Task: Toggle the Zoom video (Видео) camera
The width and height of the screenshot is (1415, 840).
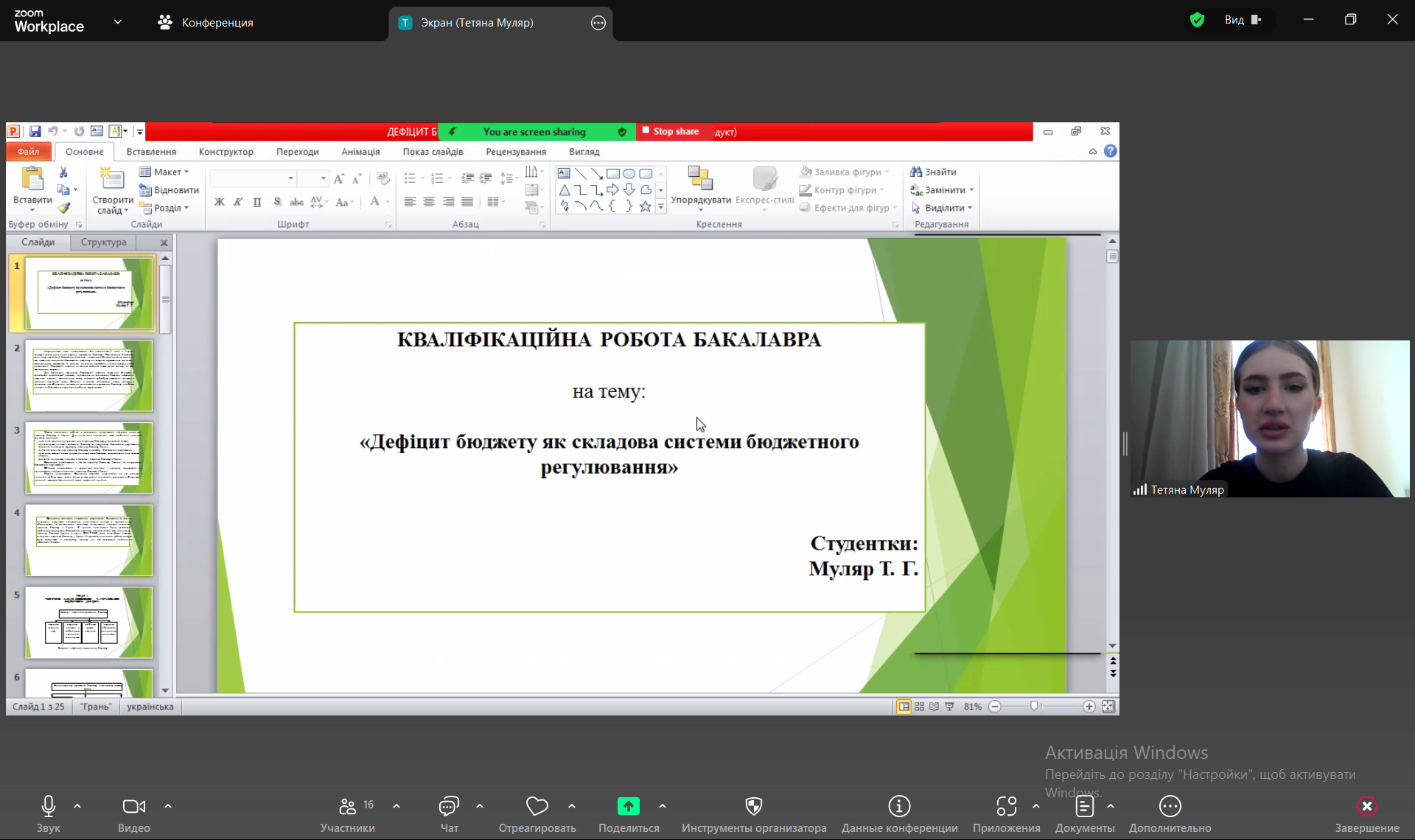Action: tap(133, 806)
